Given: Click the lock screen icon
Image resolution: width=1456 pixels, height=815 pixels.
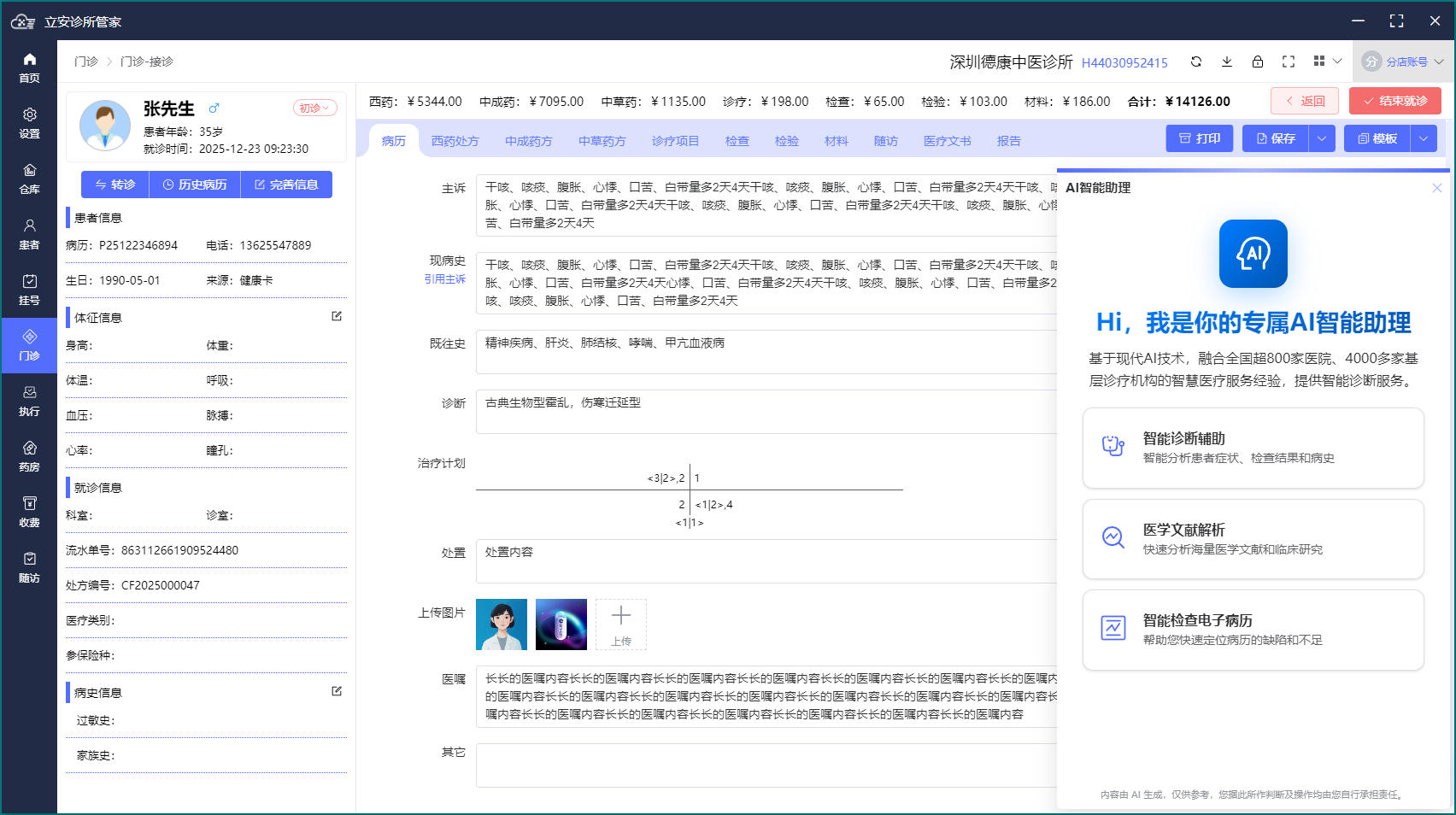Looking at the screenshot, I should (1258, 62).
